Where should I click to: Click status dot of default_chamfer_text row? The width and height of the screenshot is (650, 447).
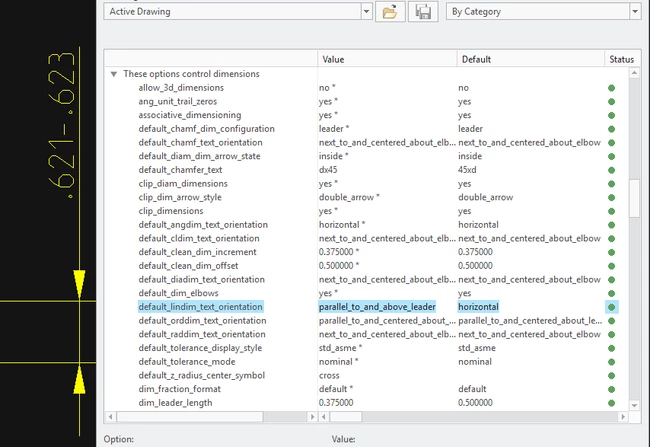(611, 170)
